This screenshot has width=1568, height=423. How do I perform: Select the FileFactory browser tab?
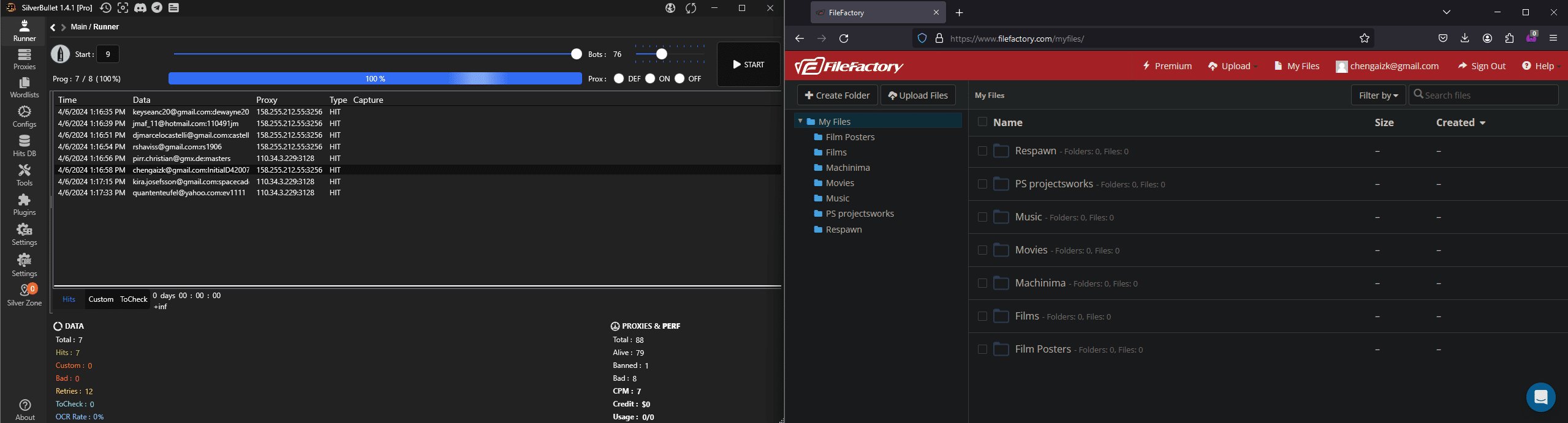pos(877,12)
